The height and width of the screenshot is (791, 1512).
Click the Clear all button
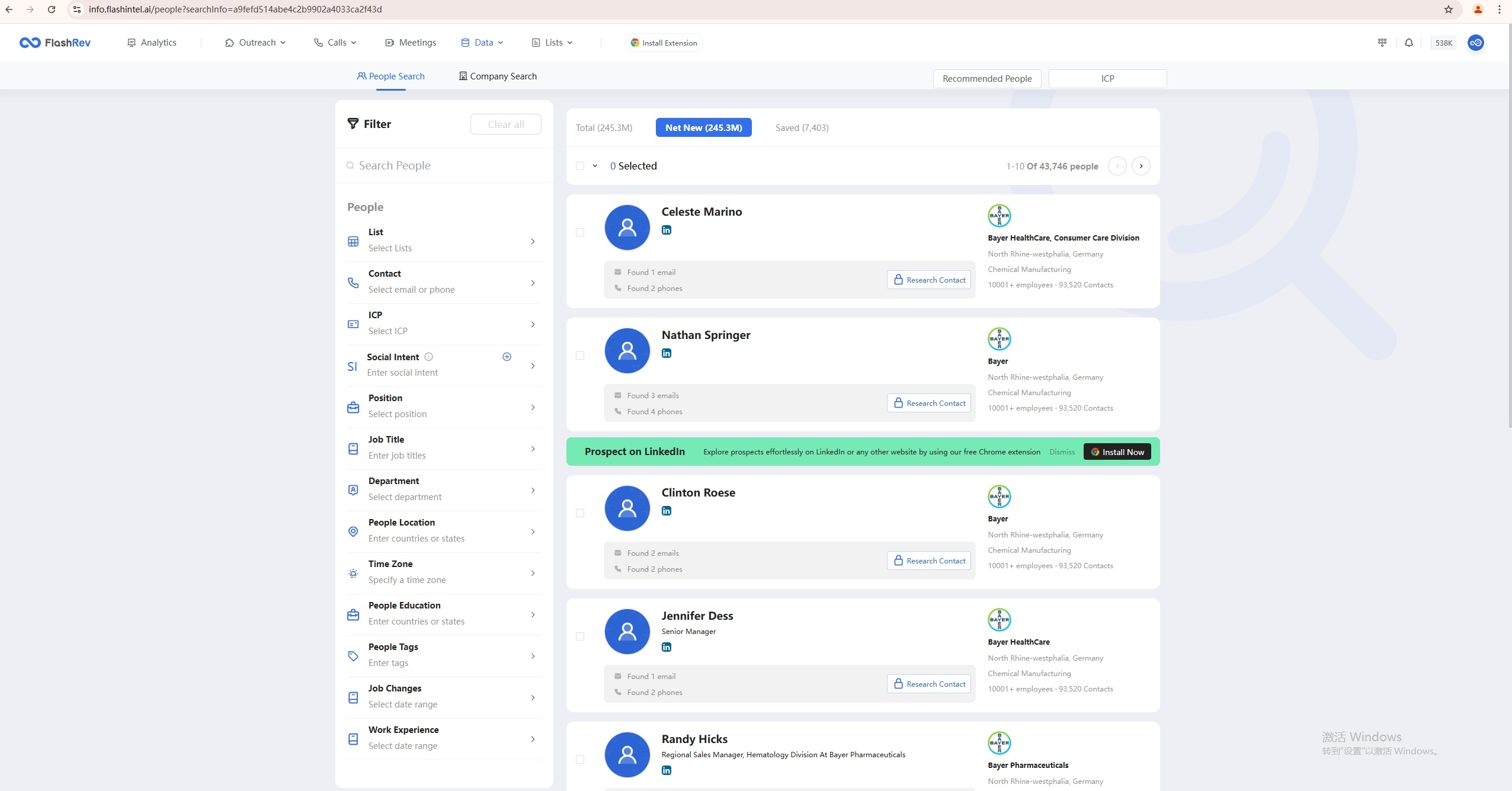(x=506, y=124)
